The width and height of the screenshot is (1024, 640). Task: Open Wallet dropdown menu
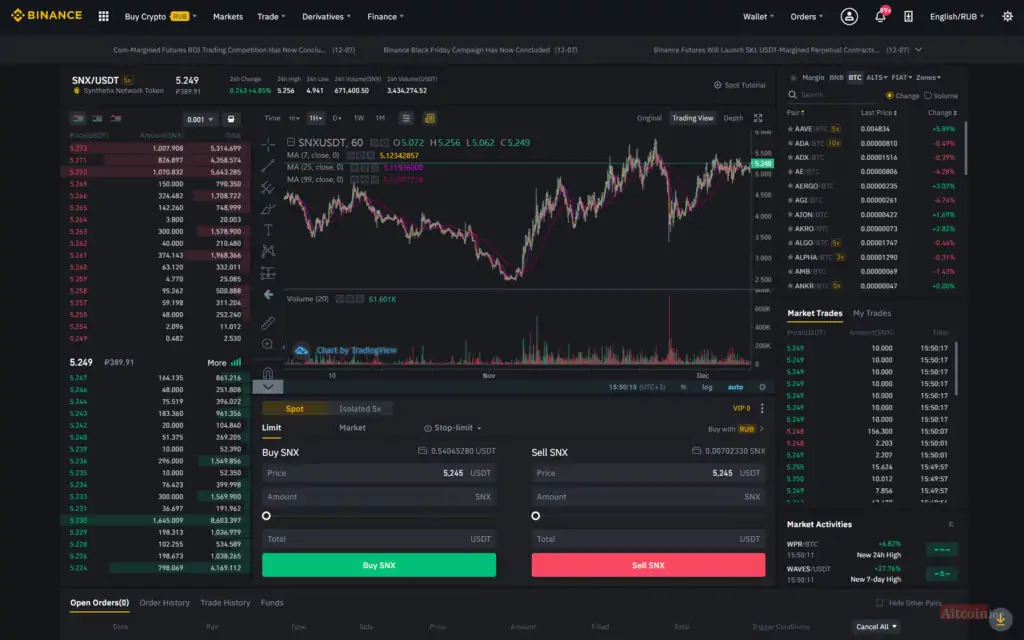click(758, 16)
